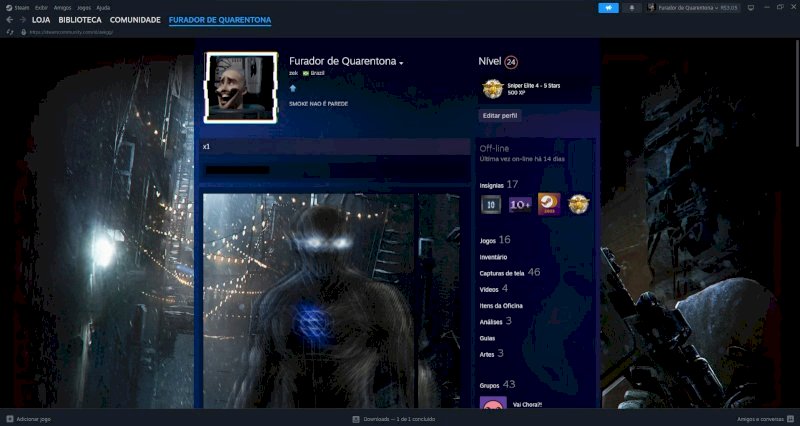Reload the page with the refresh icon

coord(10,32)
